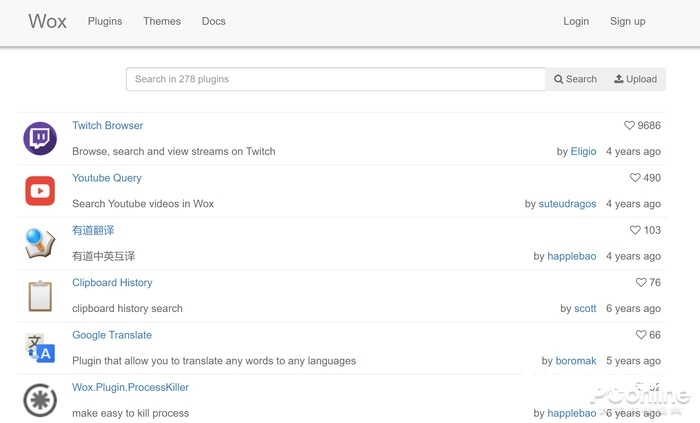Screen dimensions: 700x423
Task: Click the Youtube Query red play icon
Action: point(40,190)
